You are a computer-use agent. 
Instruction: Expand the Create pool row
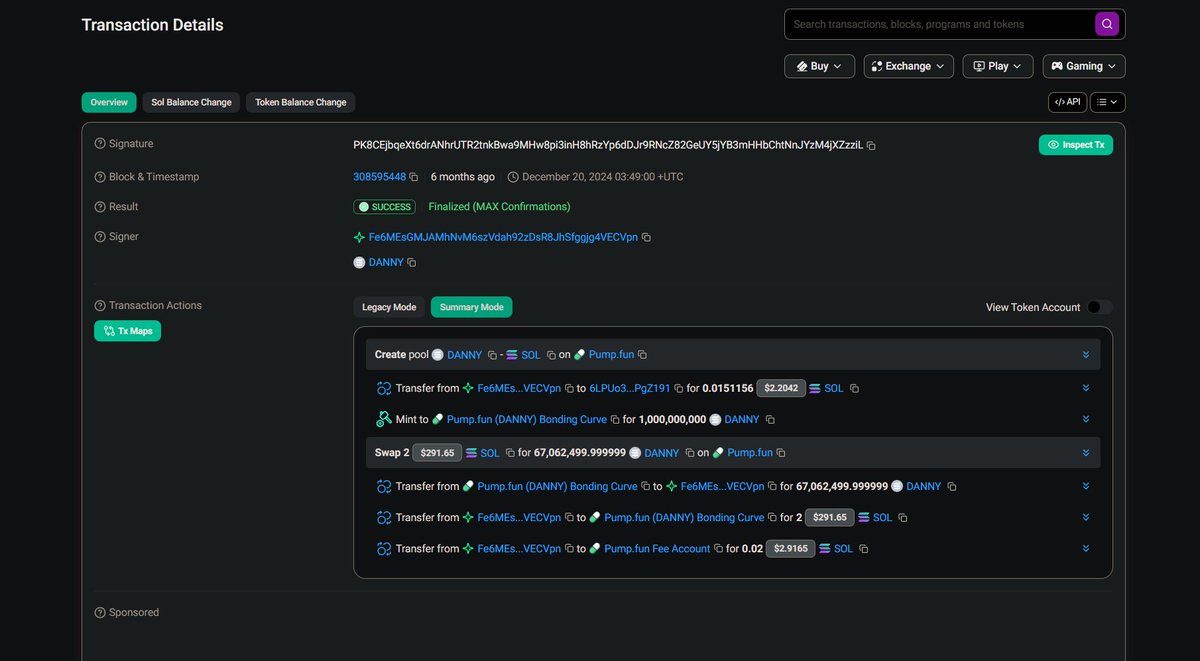pos(1086,355)
